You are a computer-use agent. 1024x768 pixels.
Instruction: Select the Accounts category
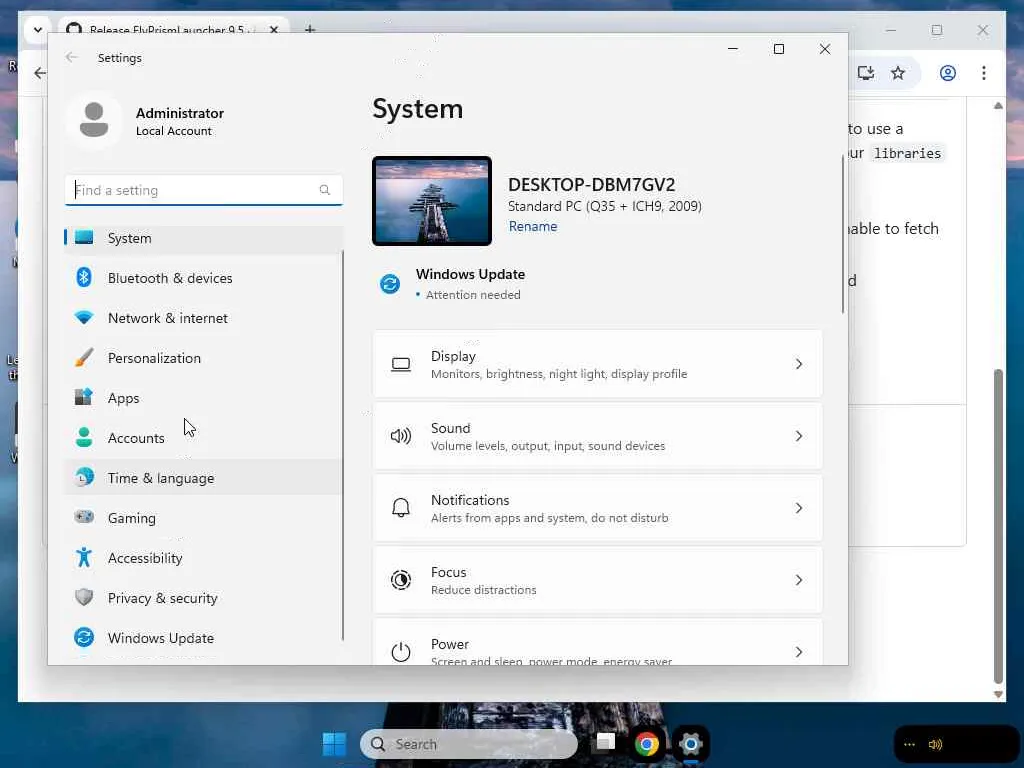click(204, 438)
